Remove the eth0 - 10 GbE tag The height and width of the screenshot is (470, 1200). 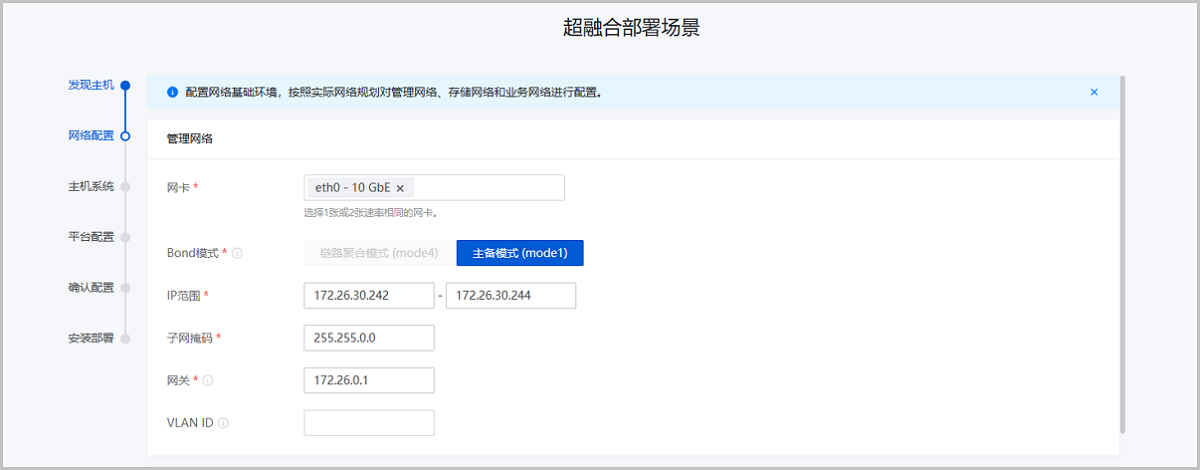coord(400,188)
